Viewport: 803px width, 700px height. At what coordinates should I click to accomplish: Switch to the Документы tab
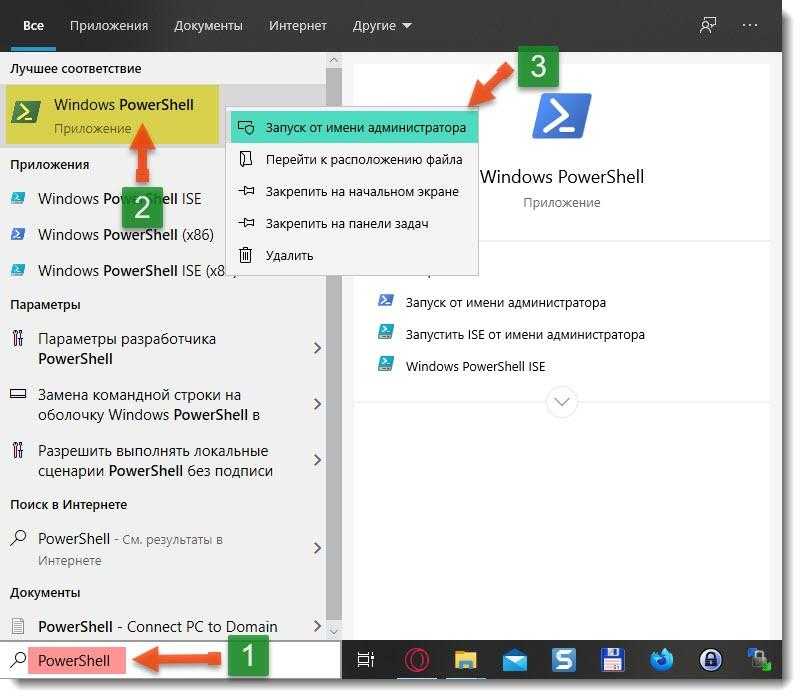coord(208,25)
